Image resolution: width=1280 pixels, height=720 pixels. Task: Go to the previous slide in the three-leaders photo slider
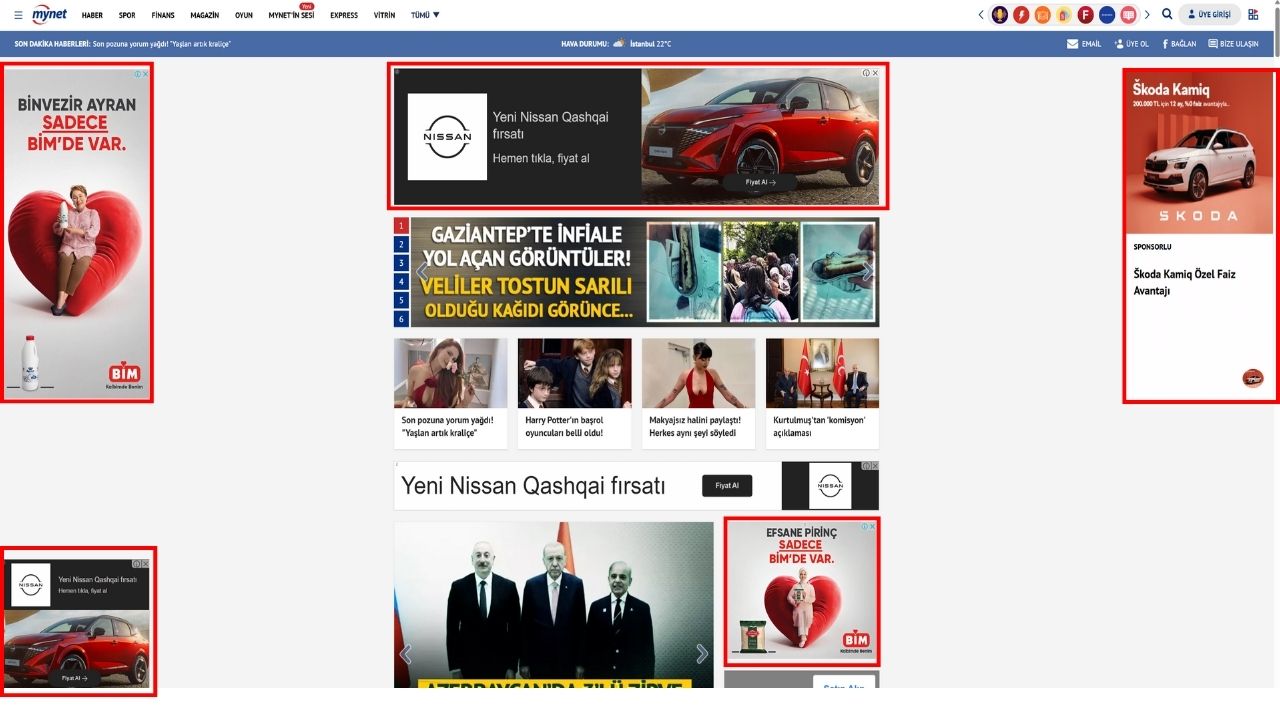click(x=405, y=654)
